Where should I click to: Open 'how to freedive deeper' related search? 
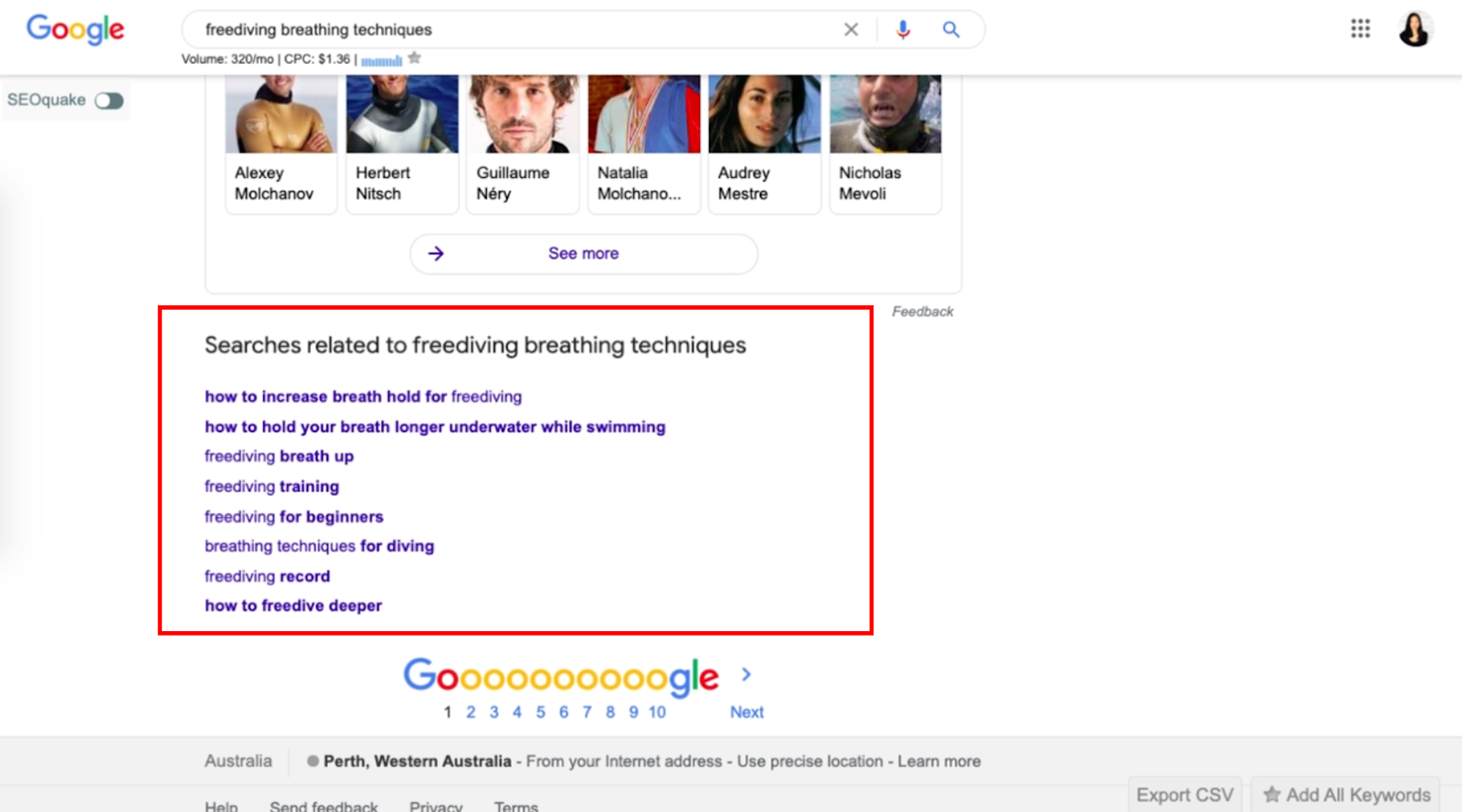tap(293, 606)
